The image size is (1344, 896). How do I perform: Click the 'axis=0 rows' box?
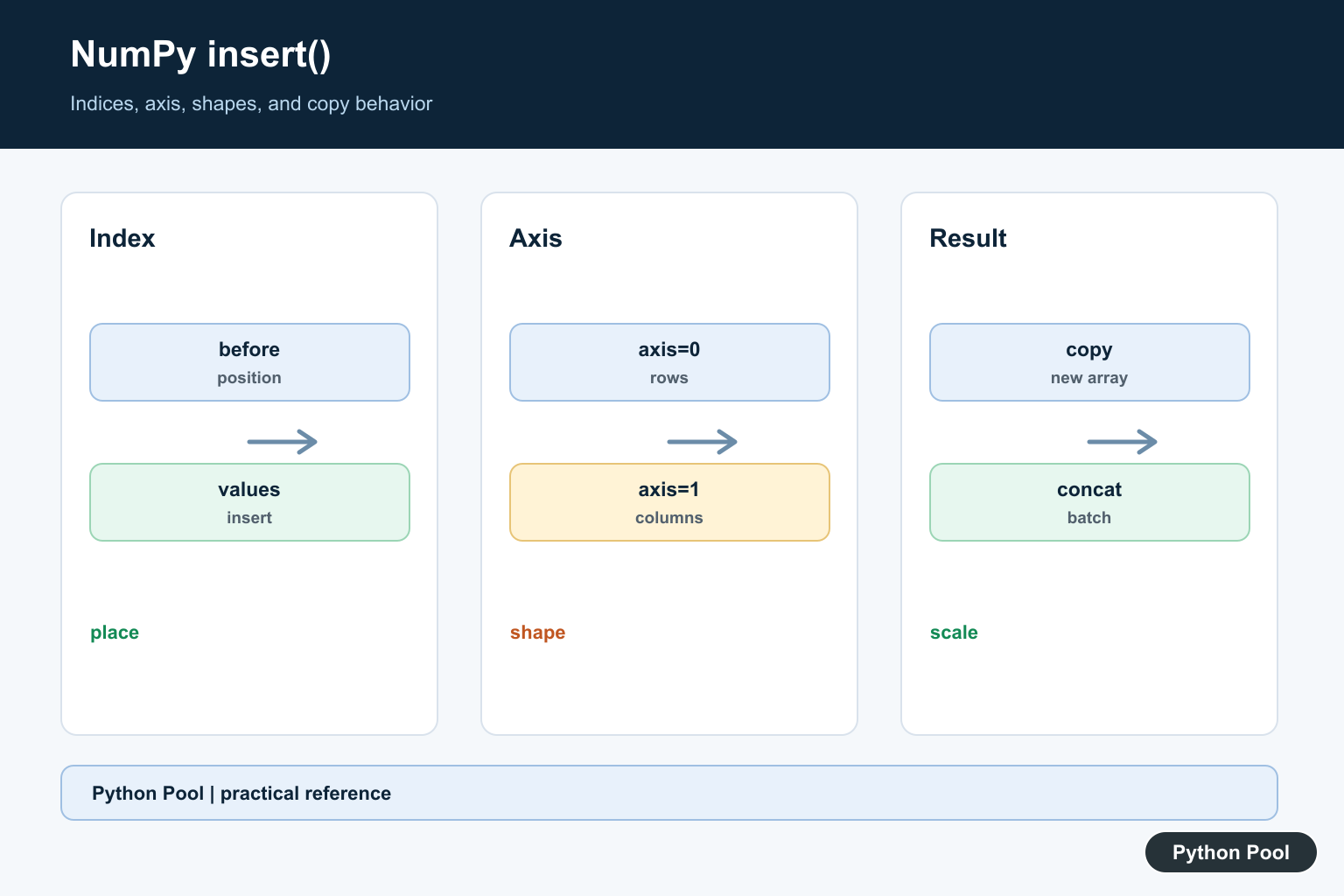(x=669, y=362)
